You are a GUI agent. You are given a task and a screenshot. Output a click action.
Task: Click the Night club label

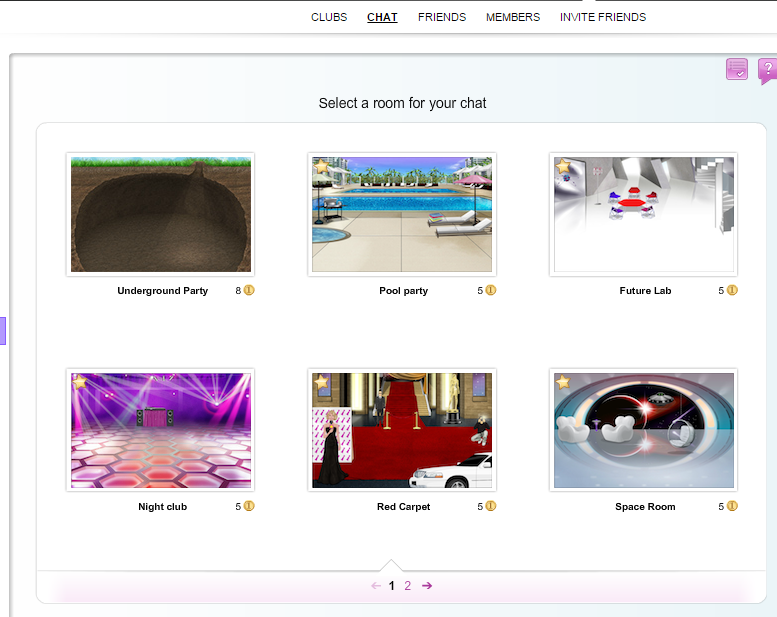pyautogui.click(x=163, y=506)
